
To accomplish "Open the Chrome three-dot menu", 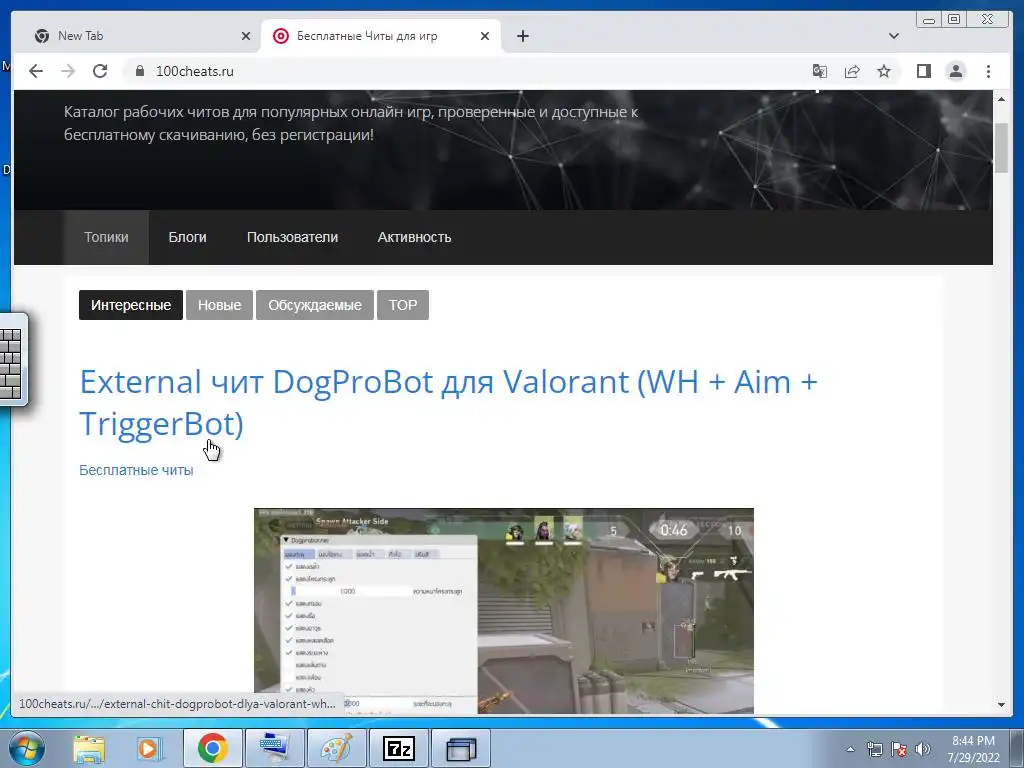I will 988,71.
